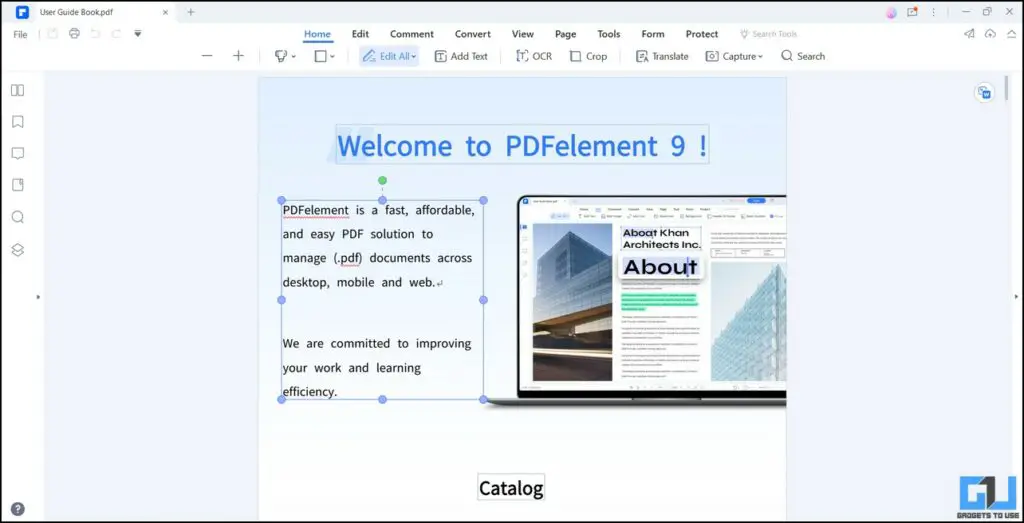Open the Edit tab
This screenshot has width=1024, height=523.
360,34
